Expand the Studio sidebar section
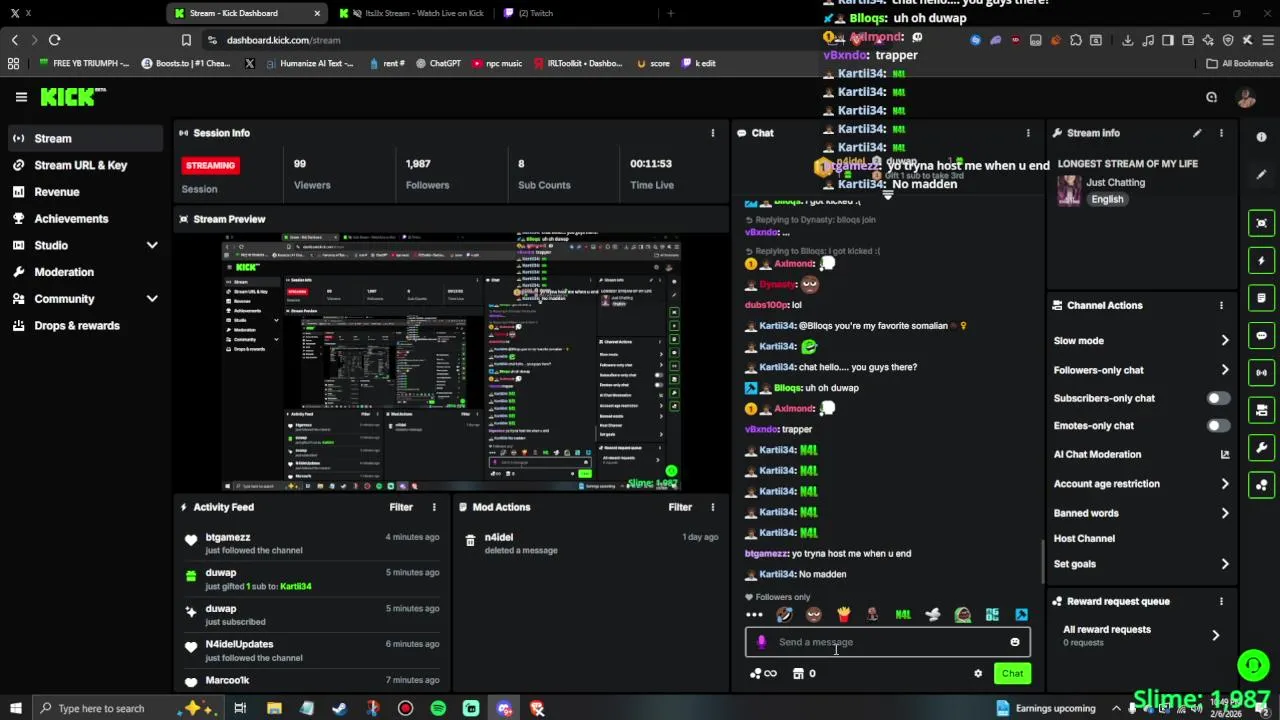The width and height of the screenshot is (1280, 720). click(152, 245)
